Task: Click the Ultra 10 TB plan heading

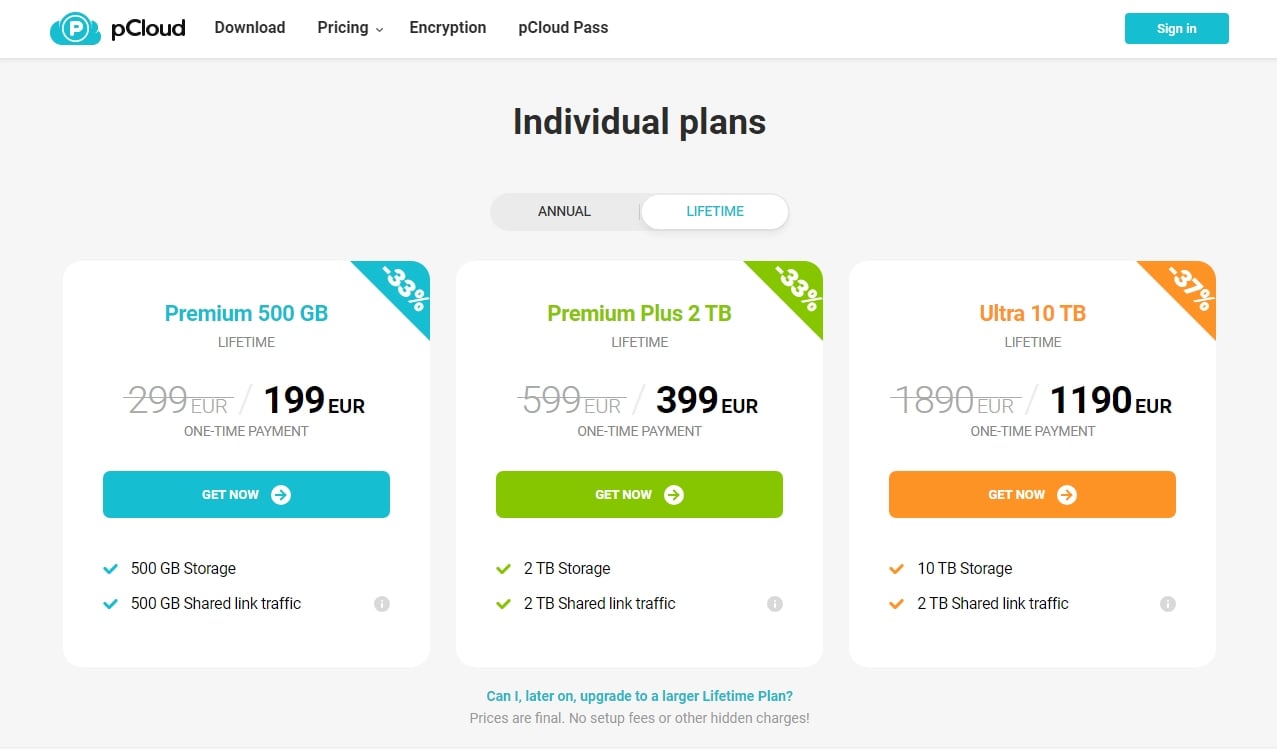Action: coord(1033,313)
